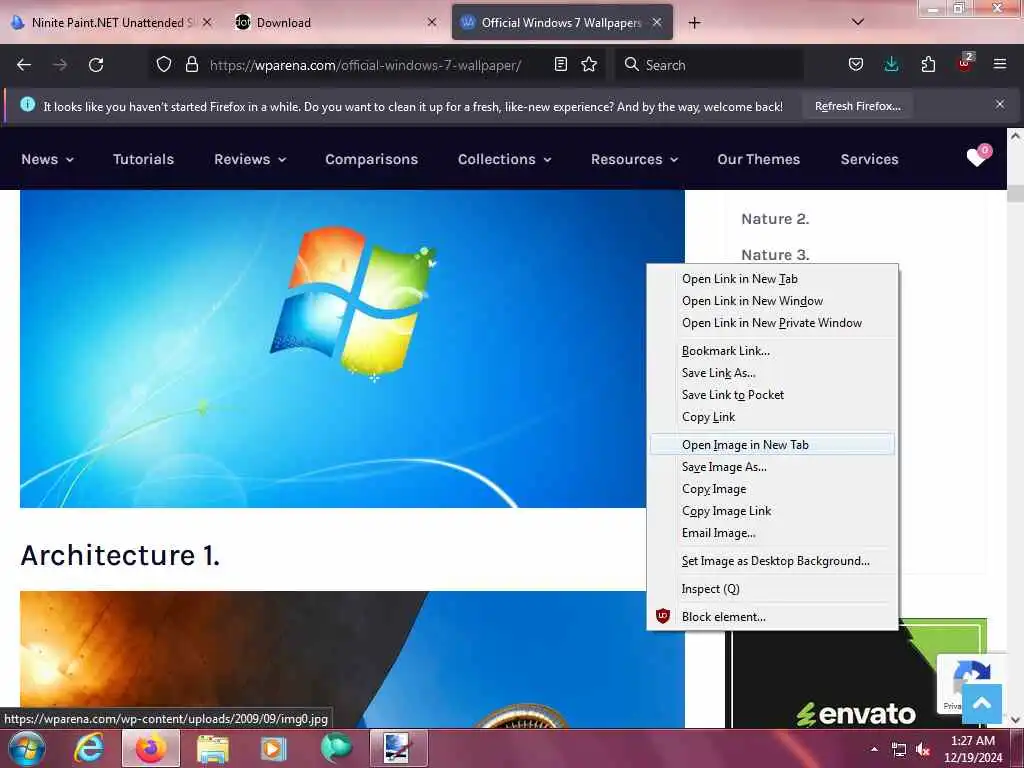The image size is (1024, 768).
Task: Choose Set Image as Desktop Background...
Action: click(x=773, y=561)
